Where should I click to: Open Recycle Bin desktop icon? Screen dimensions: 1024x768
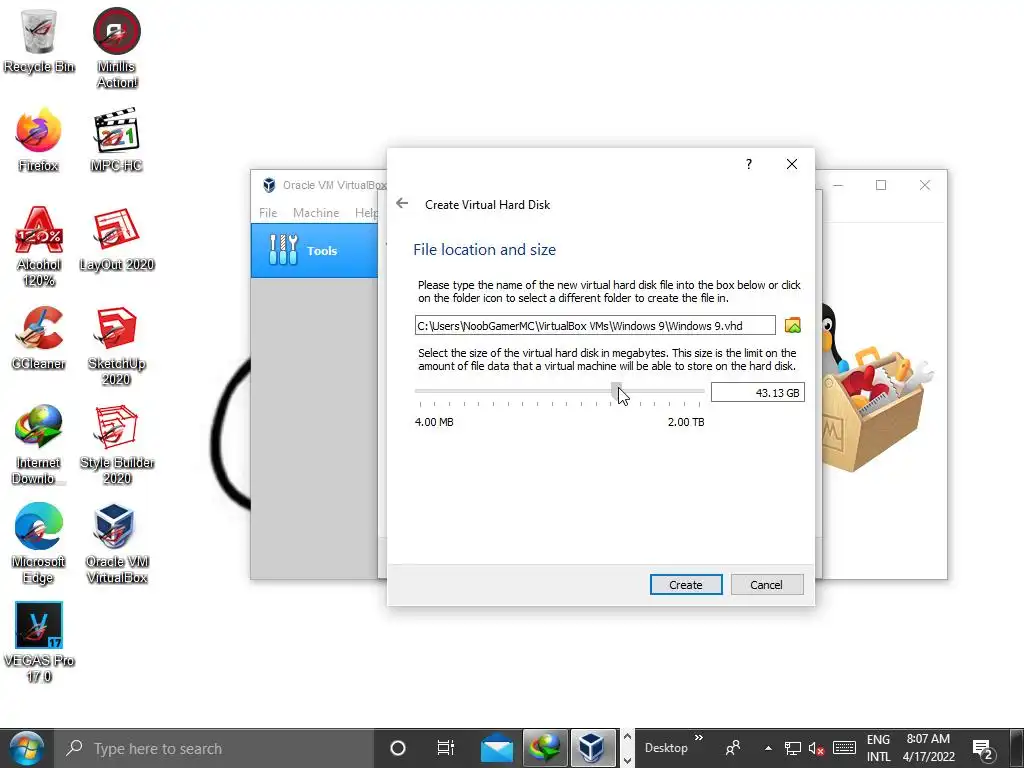coord(39,40)
